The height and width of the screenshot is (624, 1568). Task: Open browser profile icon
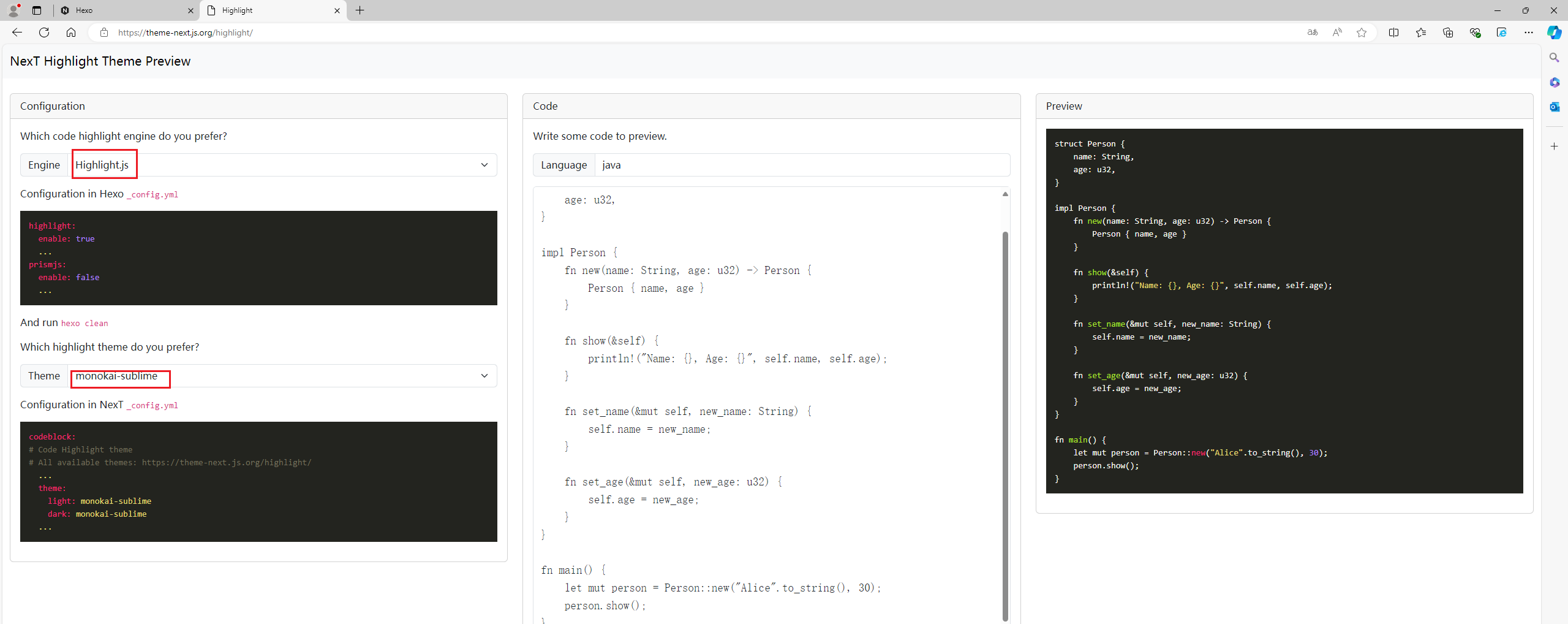[x=13, y=10]
